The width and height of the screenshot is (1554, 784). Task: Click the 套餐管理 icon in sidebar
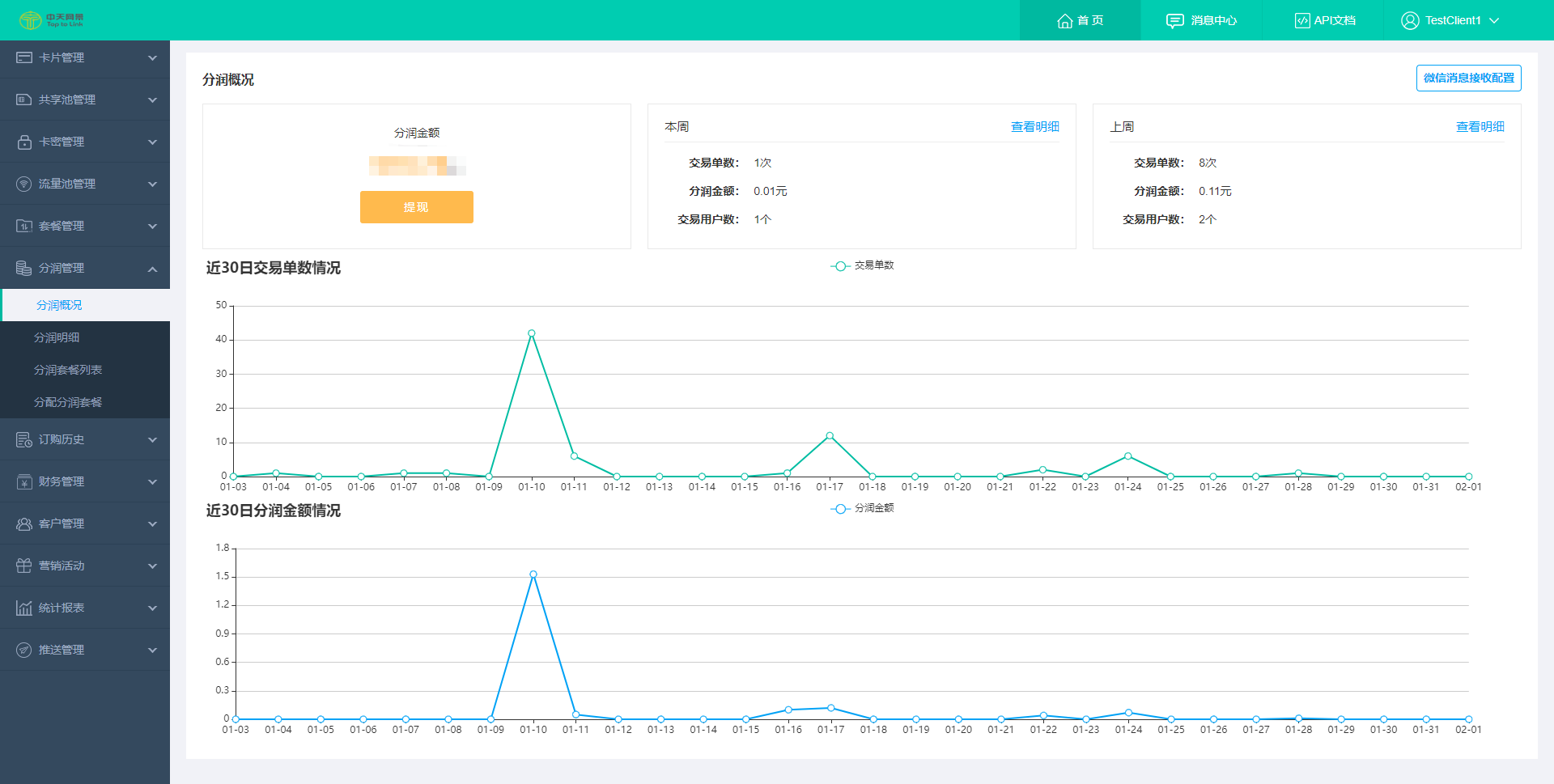[24, 226]
